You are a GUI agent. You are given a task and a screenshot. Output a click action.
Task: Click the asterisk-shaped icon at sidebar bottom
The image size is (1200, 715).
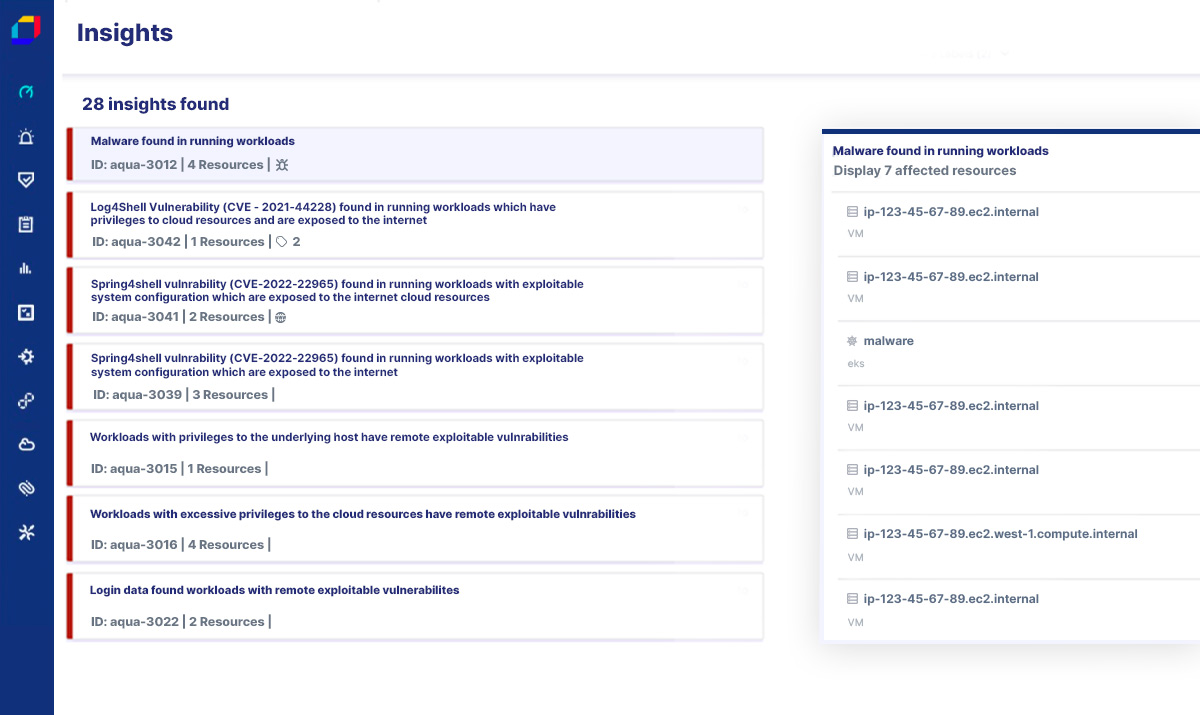click(27, 532)
